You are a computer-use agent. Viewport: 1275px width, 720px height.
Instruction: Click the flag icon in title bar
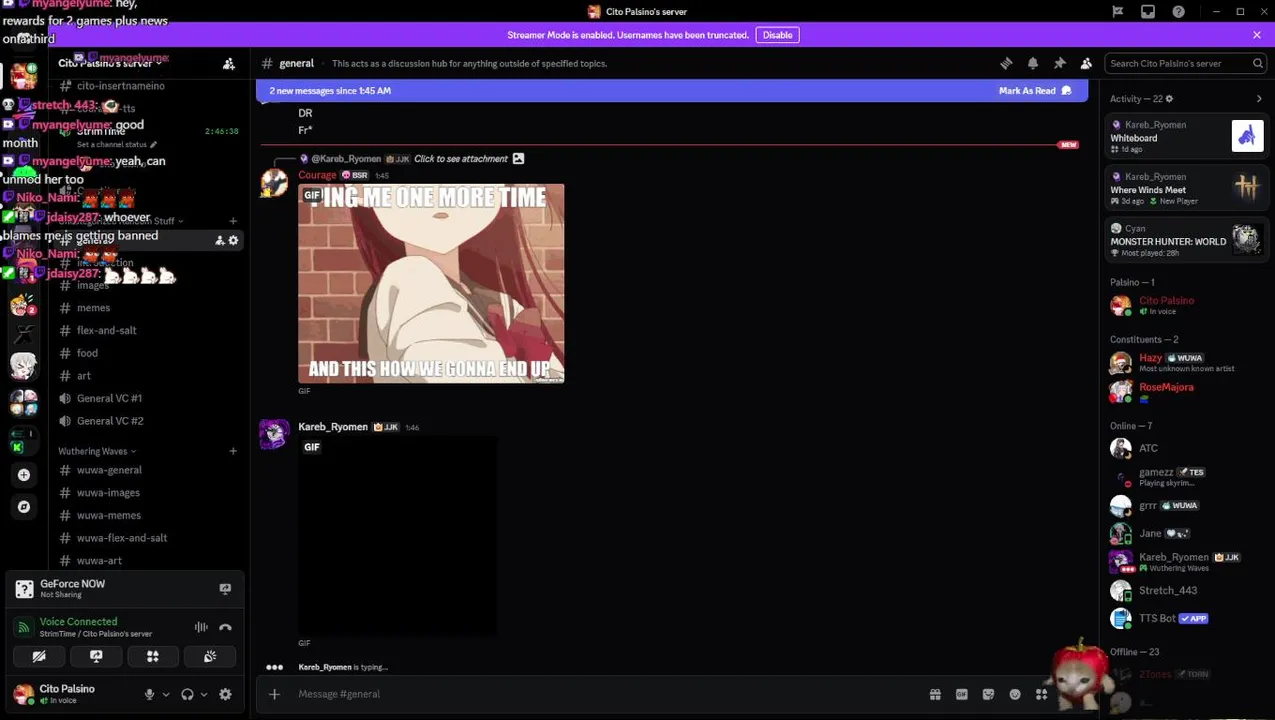1118,11
